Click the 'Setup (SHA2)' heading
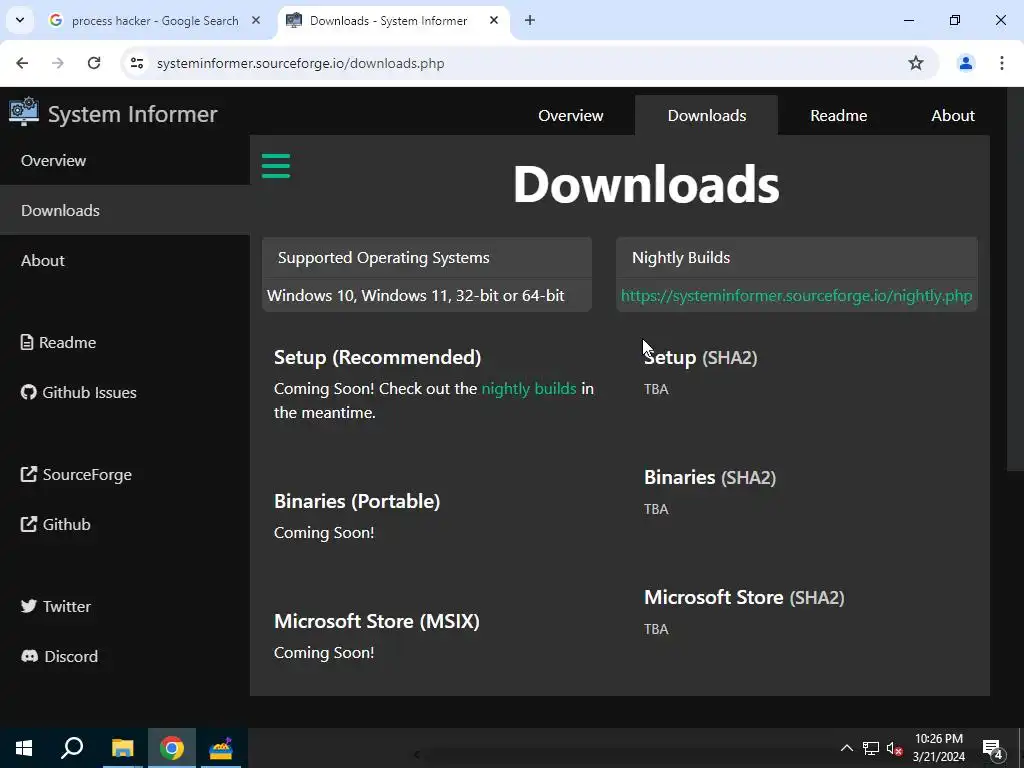1024x768 pixels. [701, 357]
